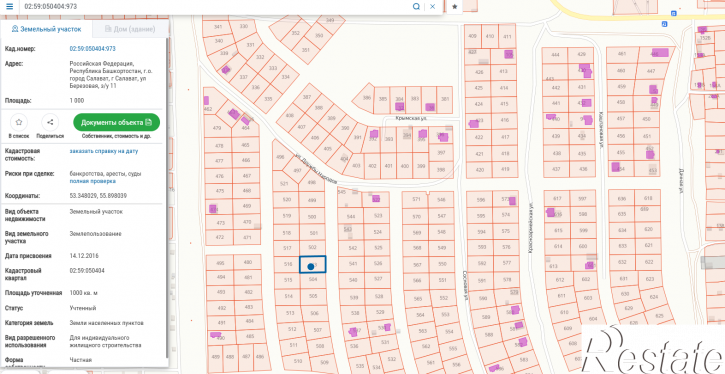Click the ул. Дружбы Народов label
This screenshot has height=374, width=725.
[317, 169]
